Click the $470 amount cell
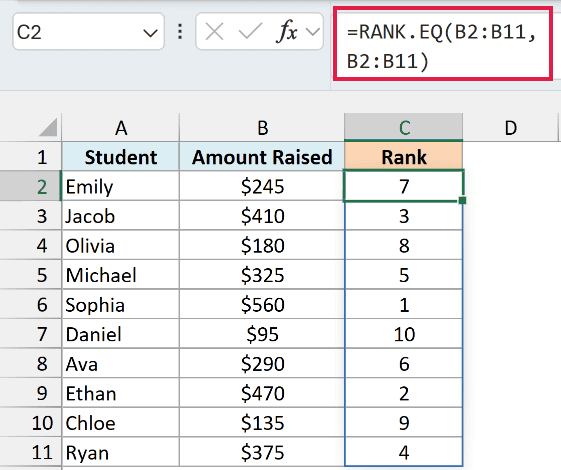This screenshot has width=561, height=470. point(262,393)
